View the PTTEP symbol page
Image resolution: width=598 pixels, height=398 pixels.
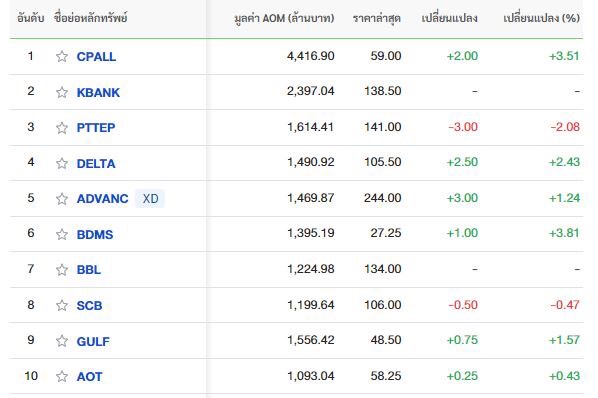coord(96,128)
